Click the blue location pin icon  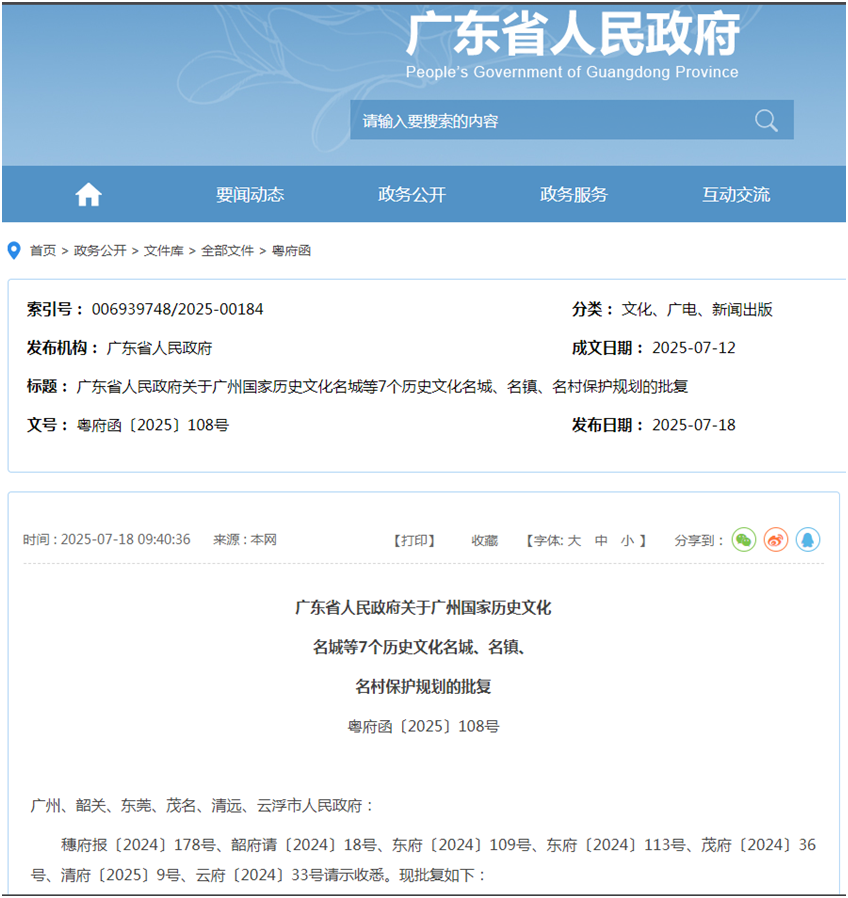(14, 250)
